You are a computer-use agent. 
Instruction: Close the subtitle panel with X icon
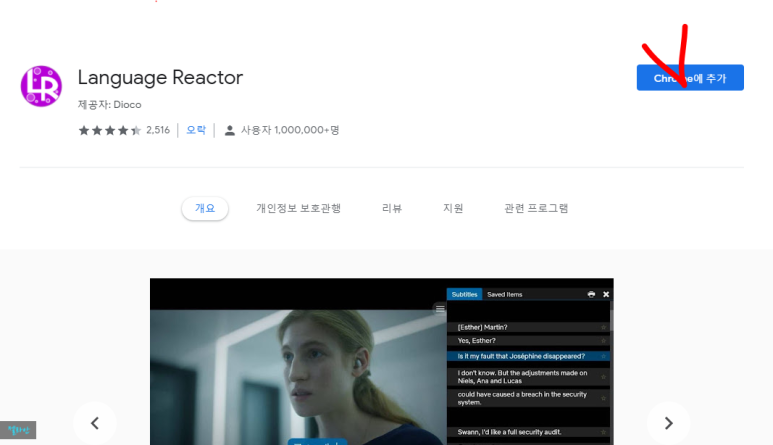606,294
